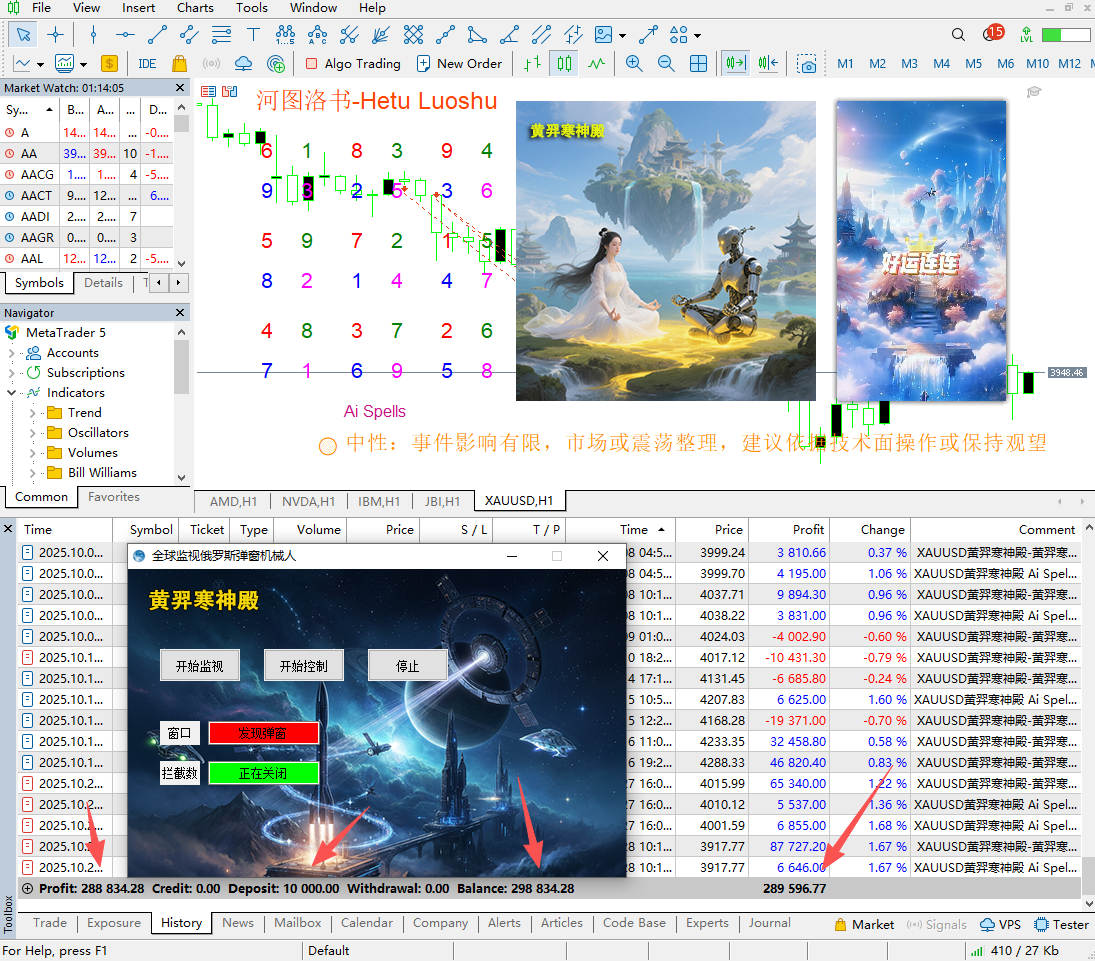Select the text label tool
The image size is (1095, 961).
[253, 35]
